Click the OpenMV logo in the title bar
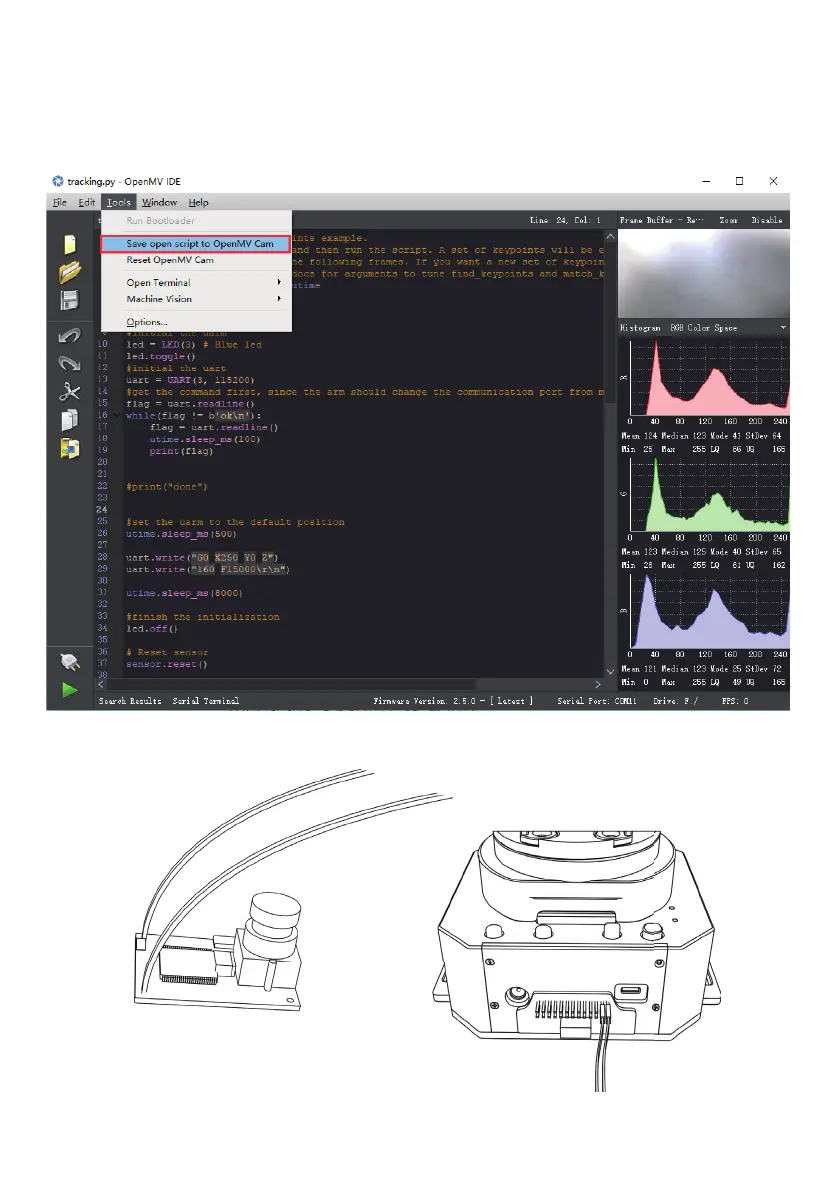This screenshot has height=1191, width=839. point(58,181)
